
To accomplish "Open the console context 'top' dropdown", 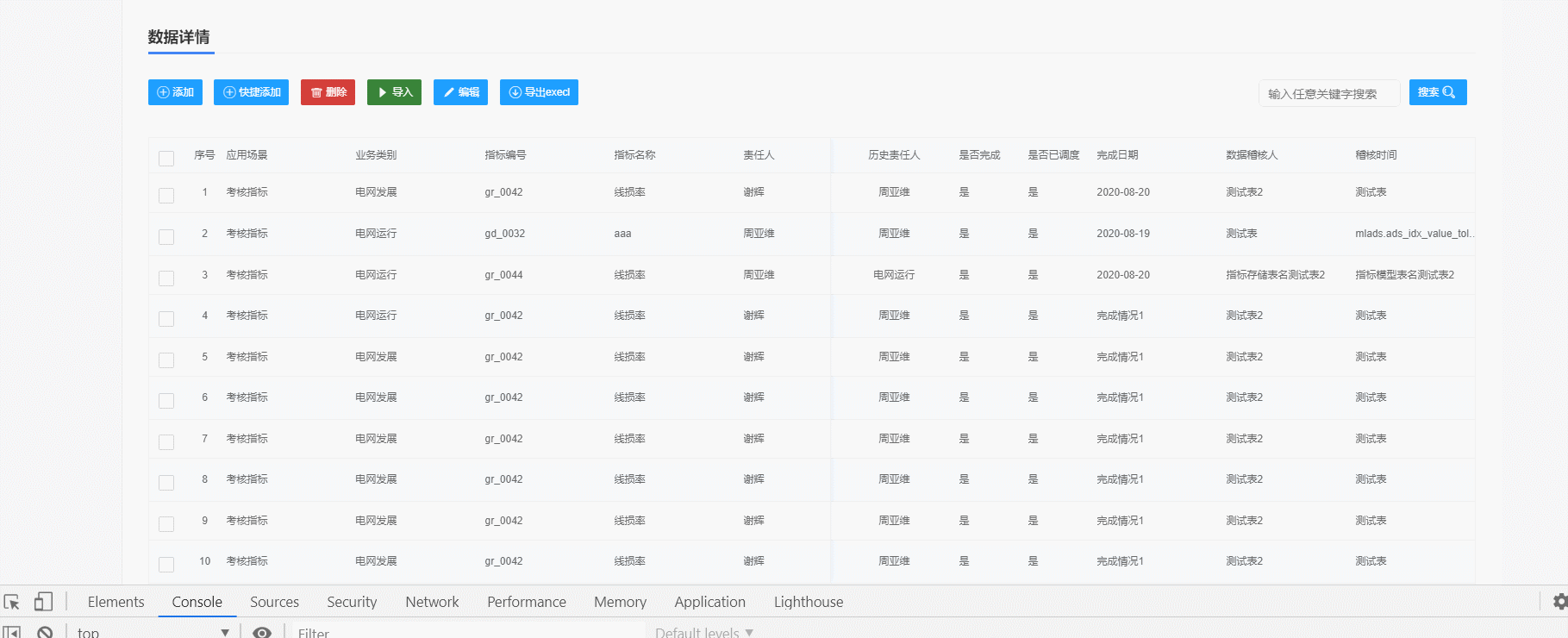I will [153, 632].
